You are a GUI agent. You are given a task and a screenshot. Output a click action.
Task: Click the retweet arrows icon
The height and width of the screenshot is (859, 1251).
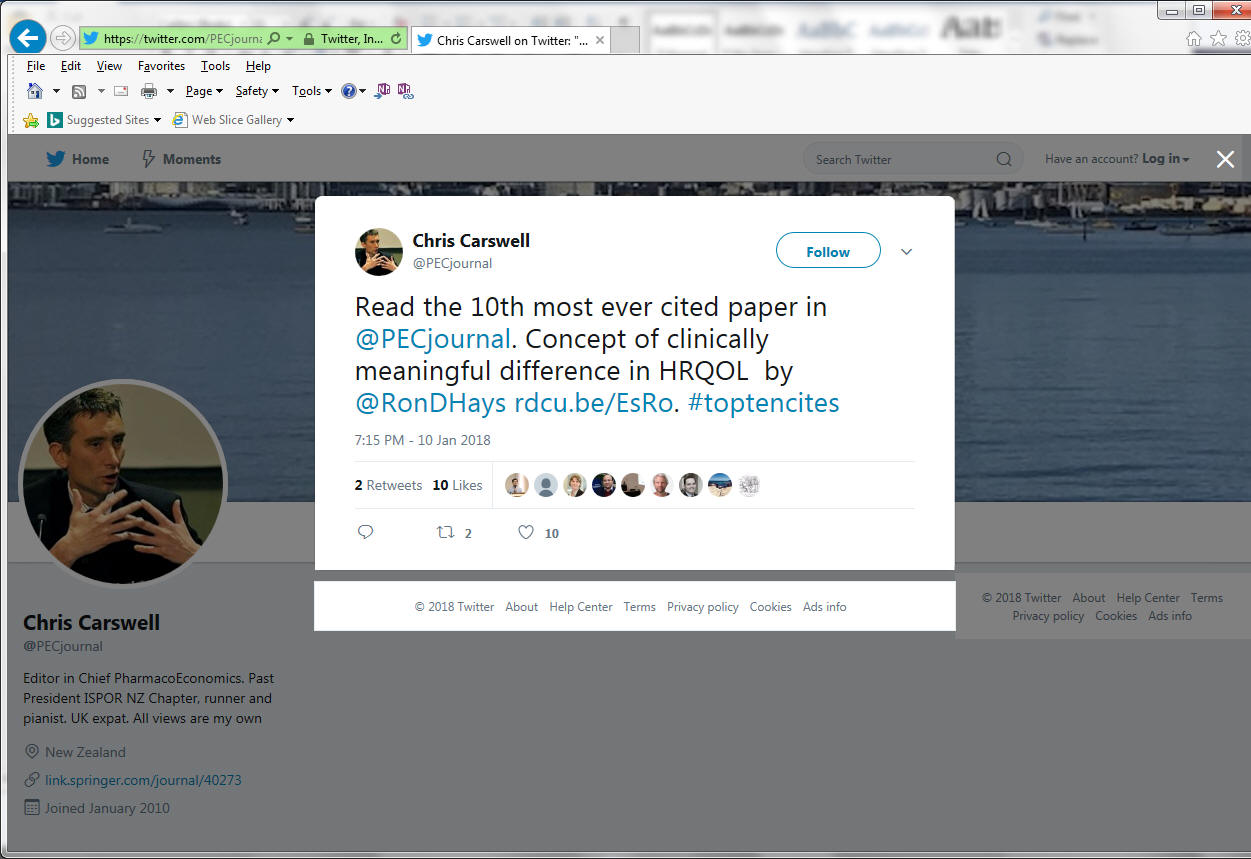pos(446,532)
